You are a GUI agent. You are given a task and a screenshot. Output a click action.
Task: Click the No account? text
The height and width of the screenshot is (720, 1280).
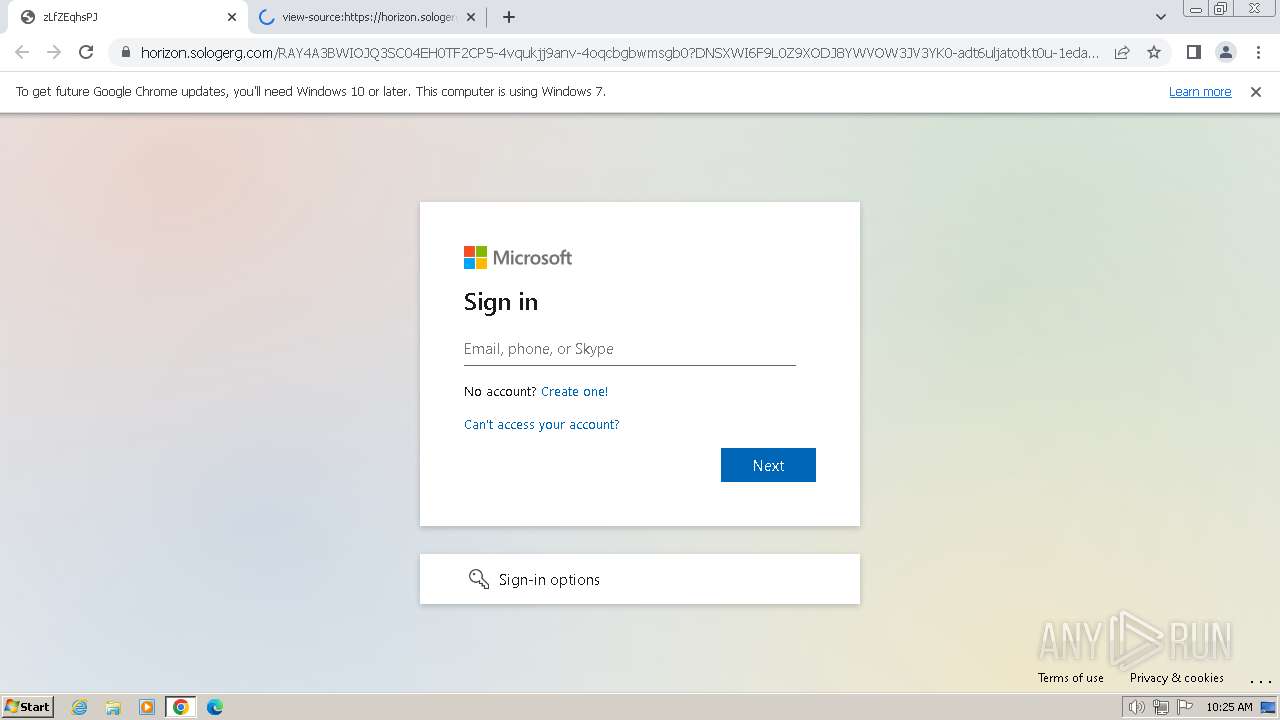coord(500,392)
